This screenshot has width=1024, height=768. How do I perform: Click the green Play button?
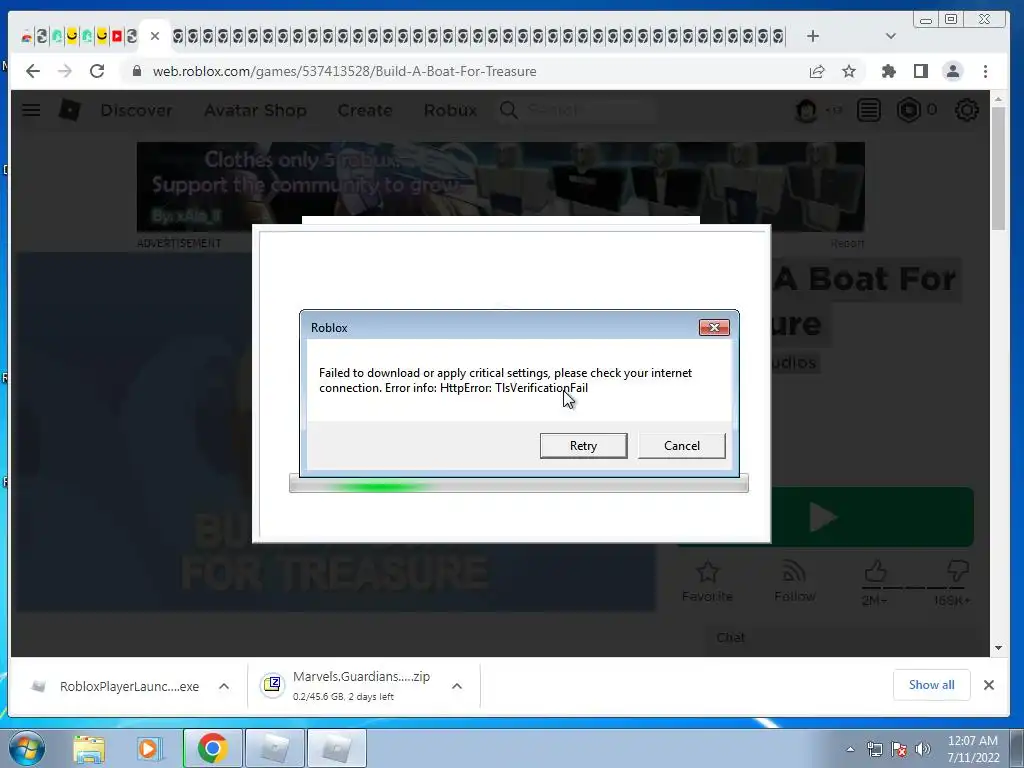point(872,517)
